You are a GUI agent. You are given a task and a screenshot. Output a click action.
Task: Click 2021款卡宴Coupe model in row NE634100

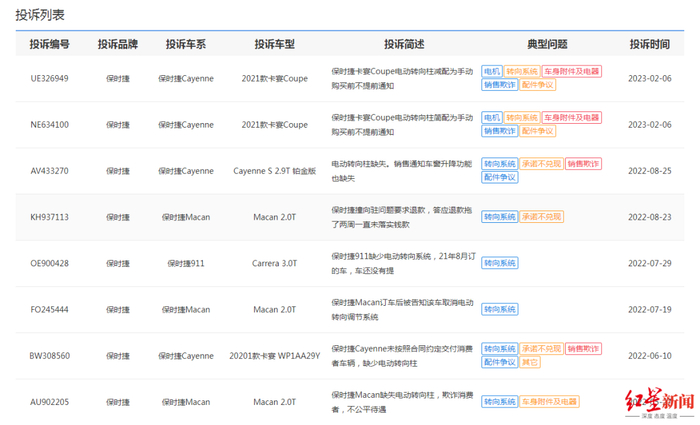(x=275, y=125)
